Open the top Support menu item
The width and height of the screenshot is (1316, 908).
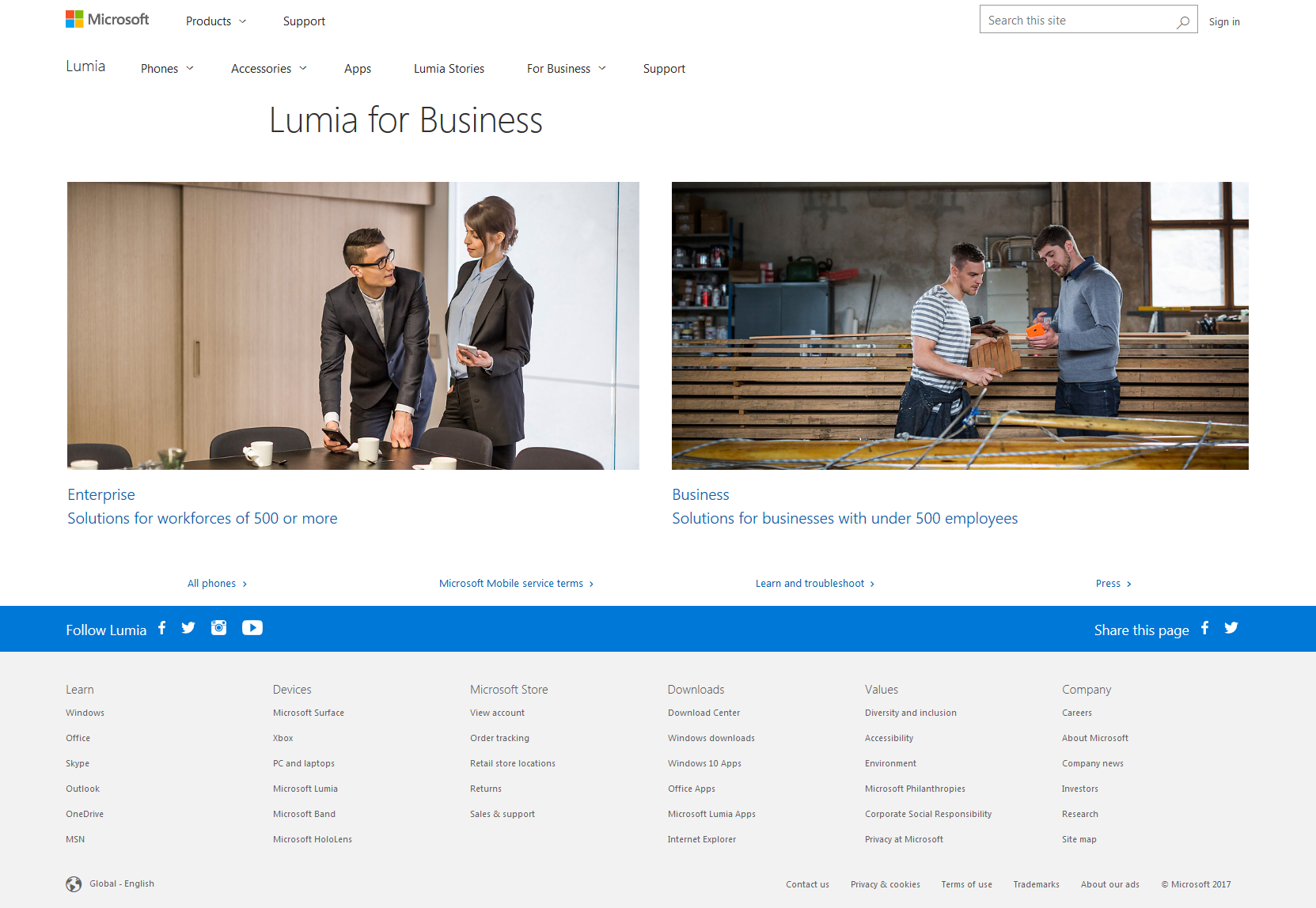[x=304, y=21]
